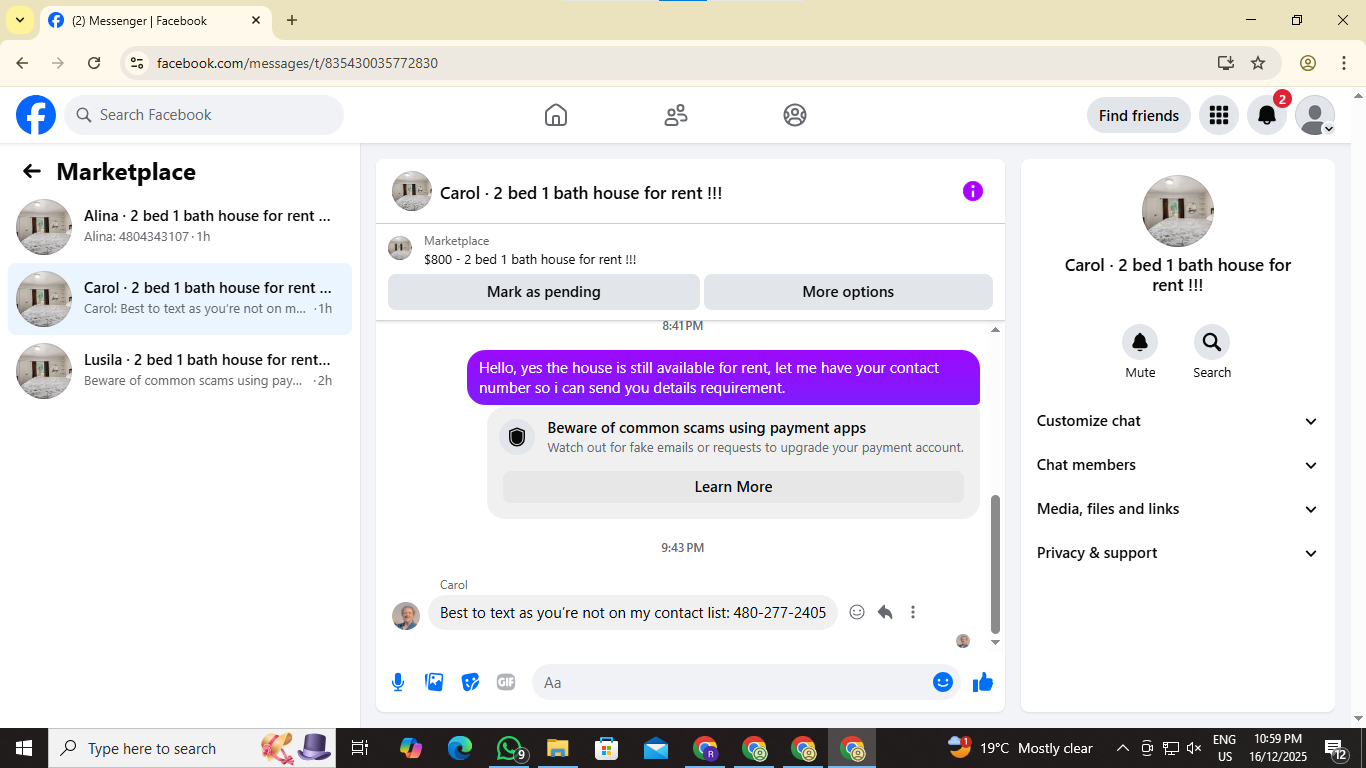Click the chat header listing thumbnail

(412, 191)
